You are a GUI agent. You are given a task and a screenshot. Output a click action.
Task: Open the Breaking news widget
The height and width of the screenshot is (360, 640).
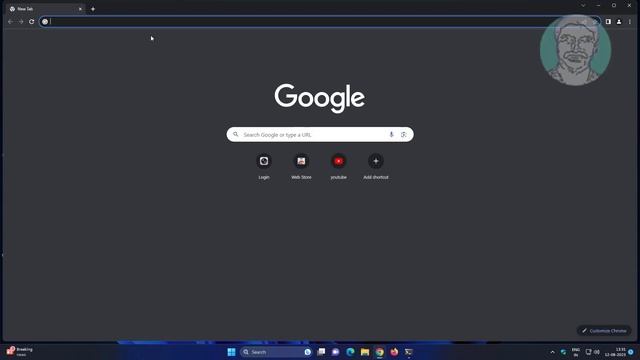click(20, 351)
